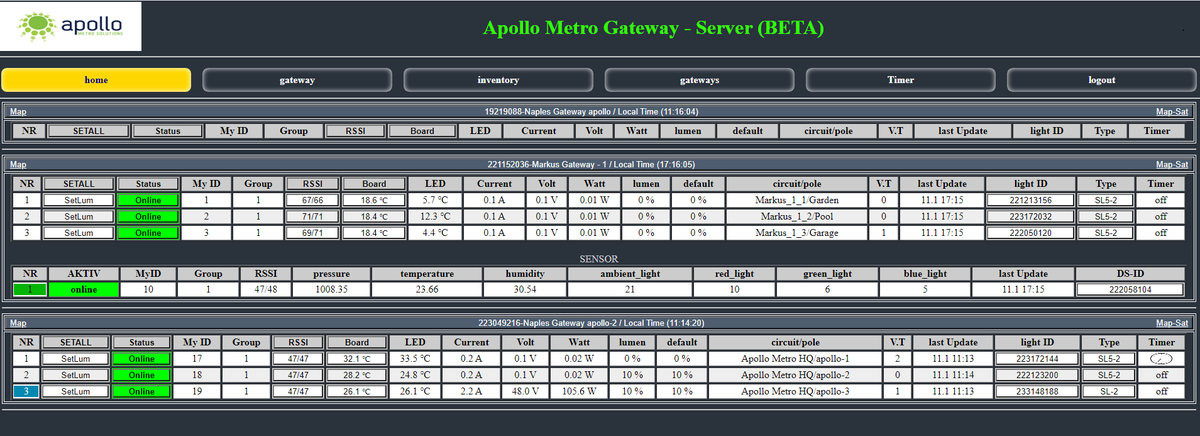1200x436 pixels.
Task: Click light ID field 223172032
Action: pos(1031,216)
